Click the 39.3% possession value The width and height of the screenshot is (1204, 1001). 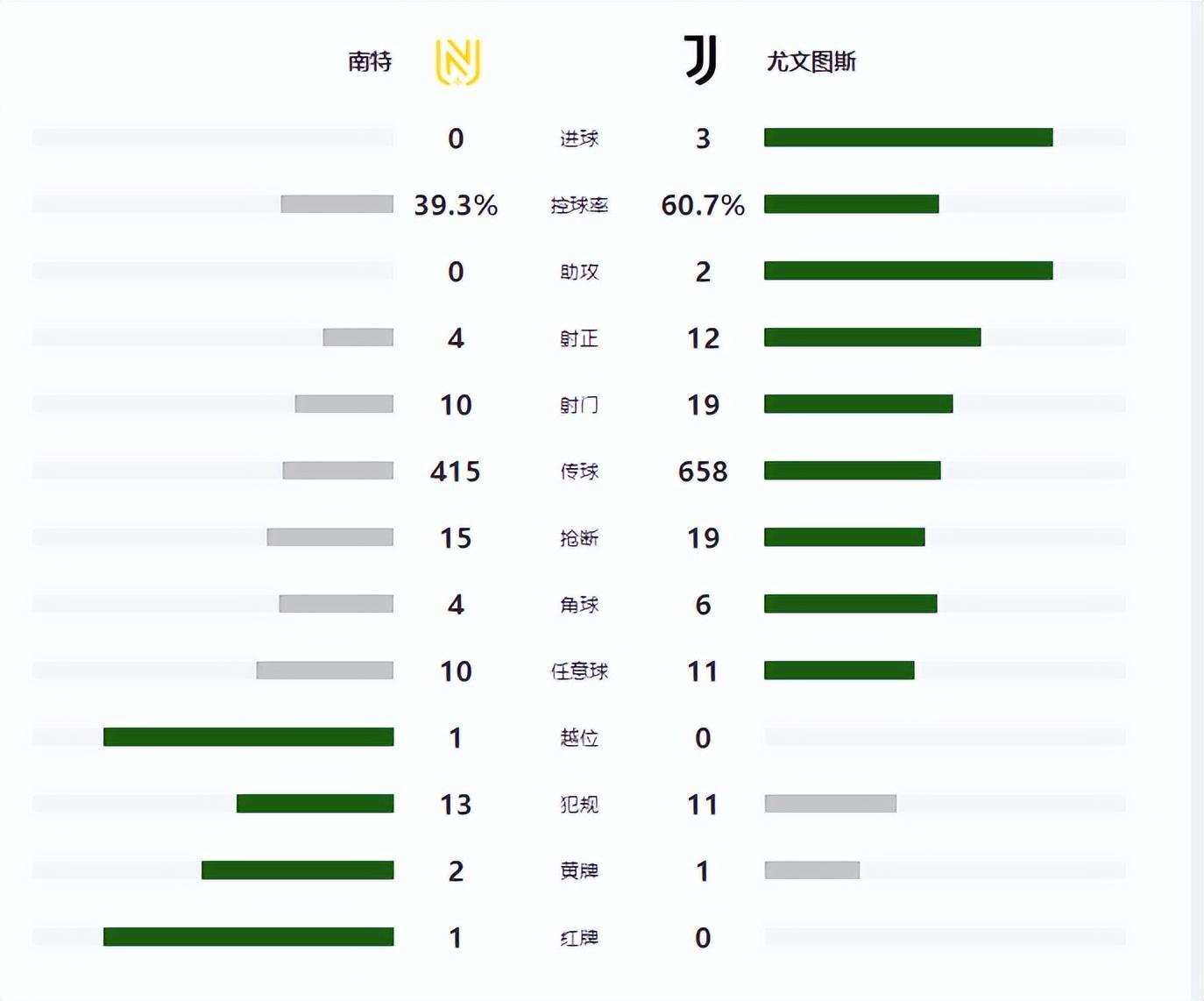point(456,205)
